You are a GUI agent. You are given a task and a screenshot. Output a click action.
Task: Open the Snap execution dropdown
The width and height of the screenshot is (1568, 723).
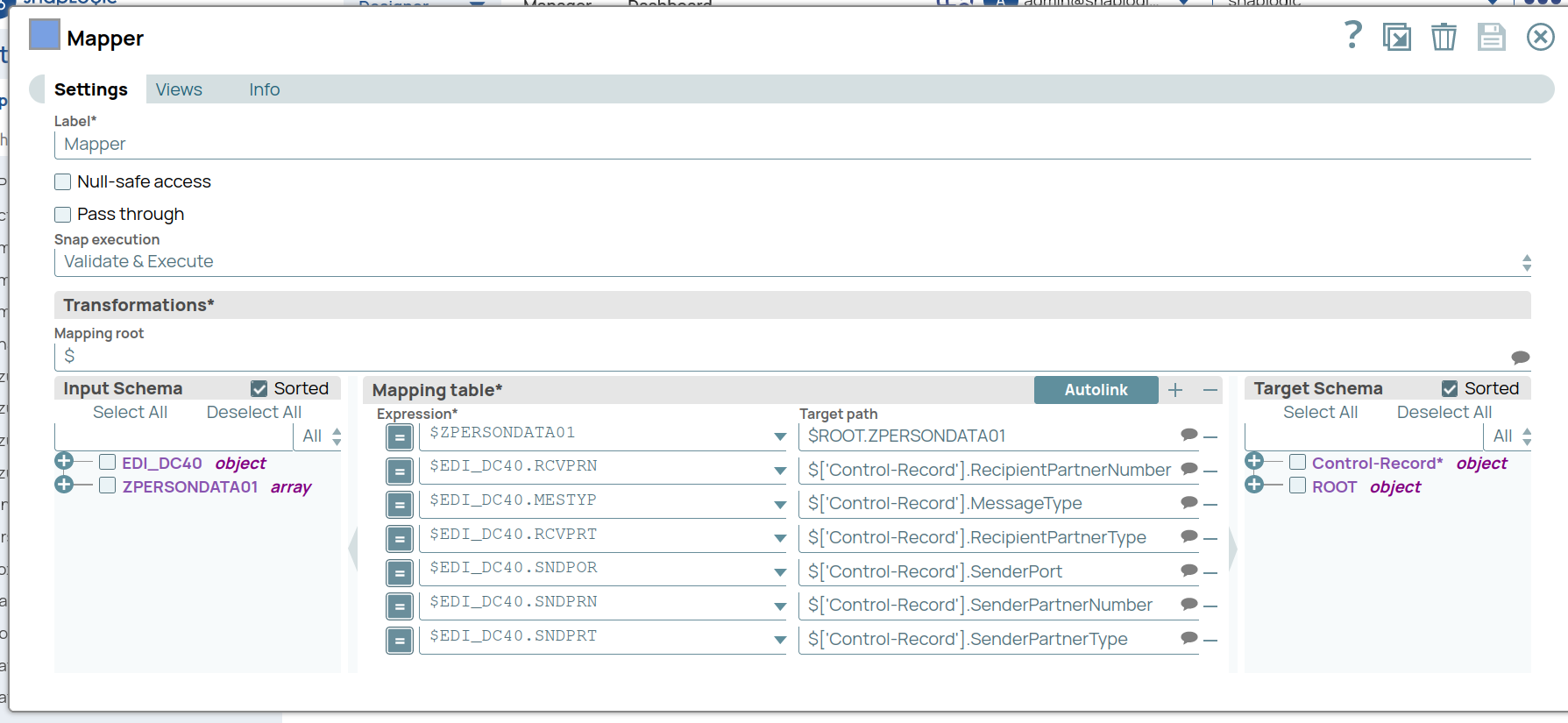[x=1526, y=262]
